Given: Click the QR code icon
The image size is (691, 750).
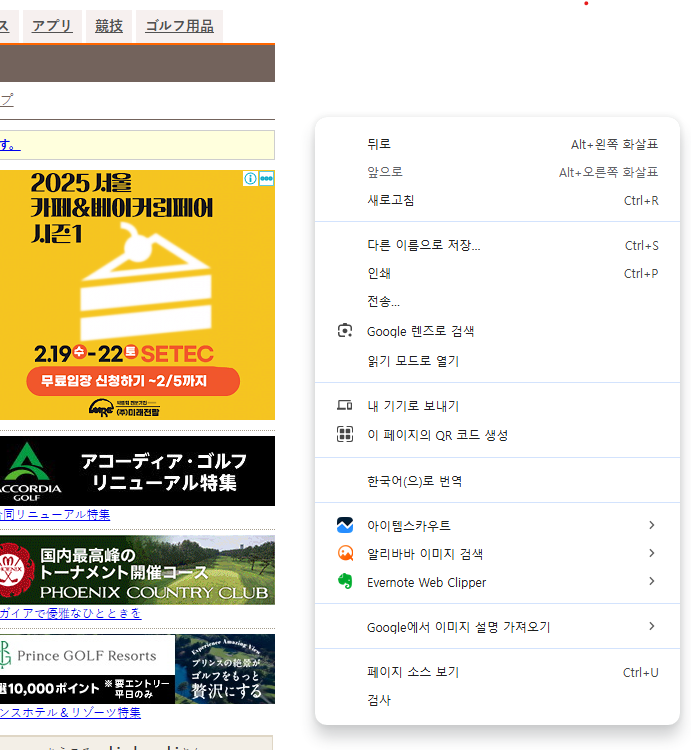Looking at the screenshot, I should [x=345, y=434].
